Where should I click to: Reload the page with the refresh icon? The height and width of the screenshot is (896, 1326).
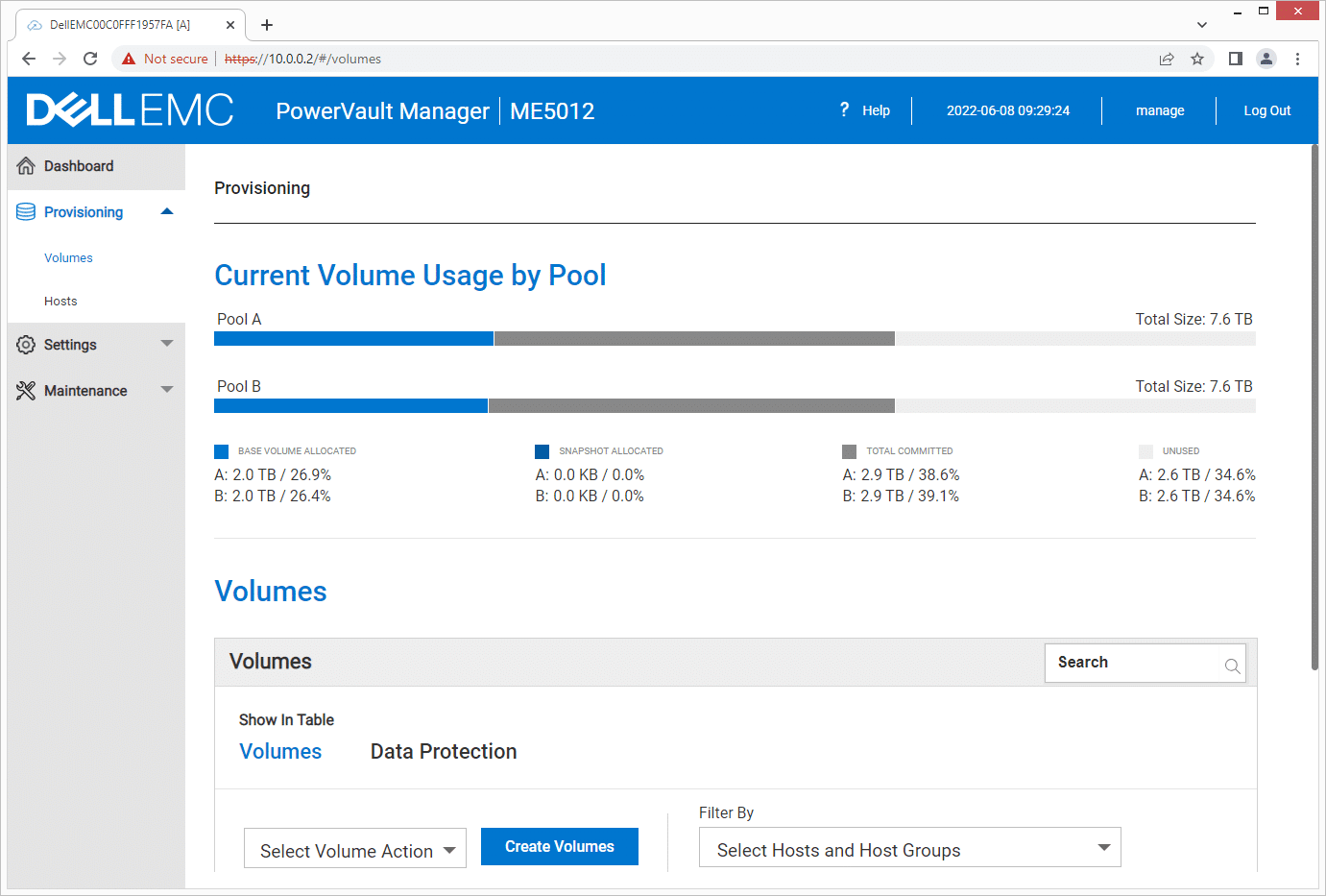tap(90, 59)
